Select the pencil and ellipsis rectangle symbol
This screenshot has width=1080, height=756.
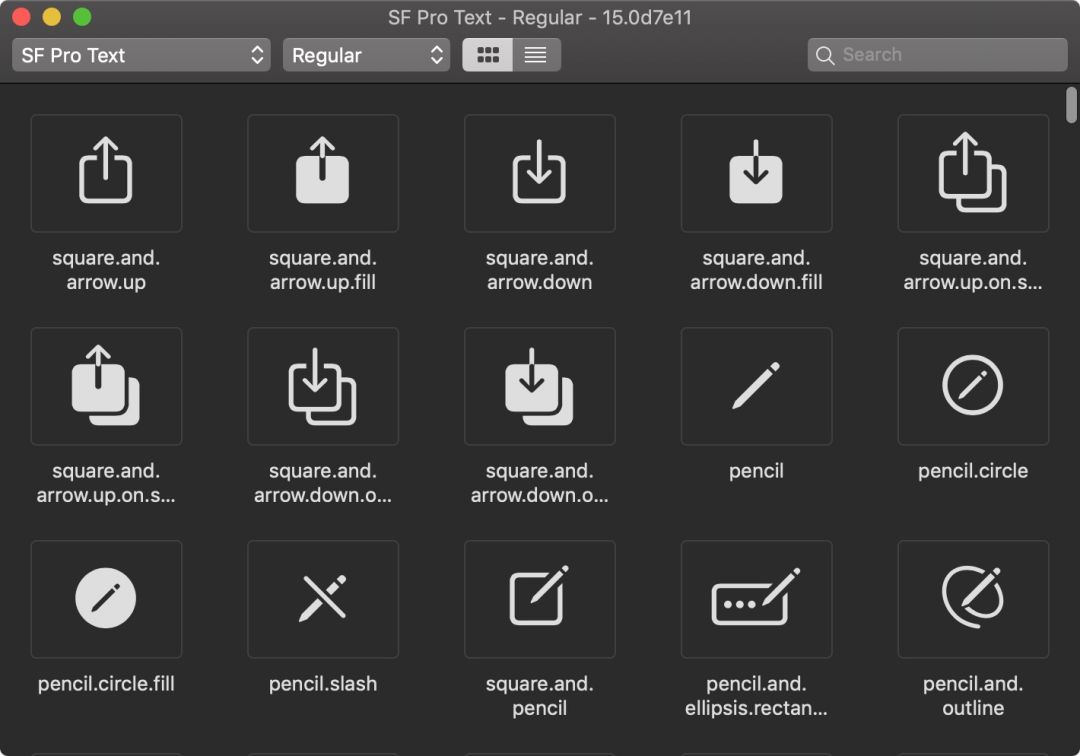point(756,598)
